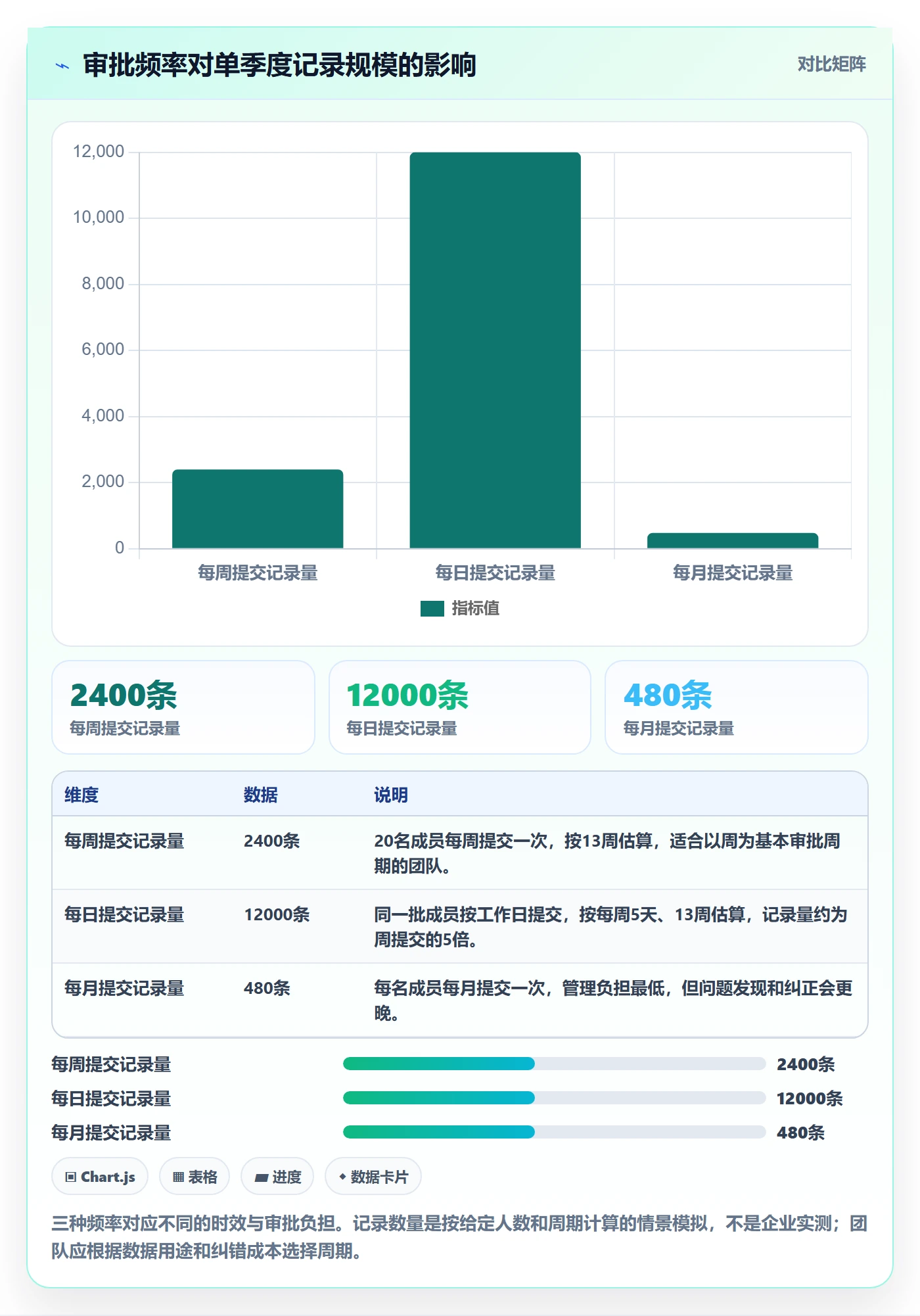The image size is (920, 1316).
Task: Click the 每周提交记录量 bar in chart
Action: [x=258, y=509]
